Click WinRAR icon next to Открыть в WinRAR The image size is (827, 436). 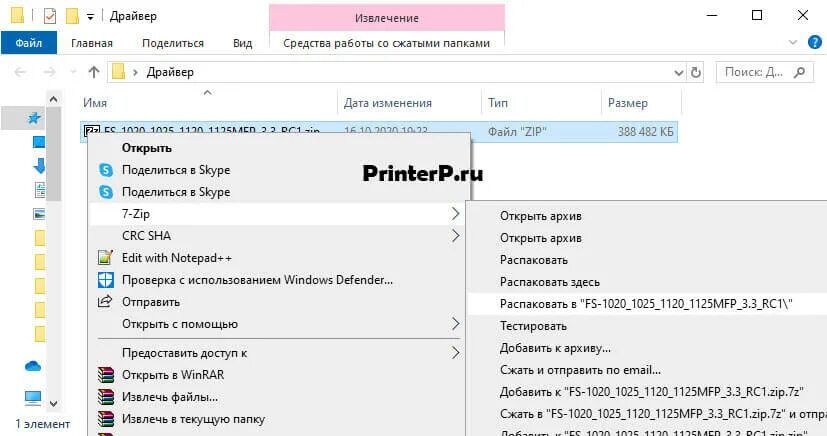[106, 375]
